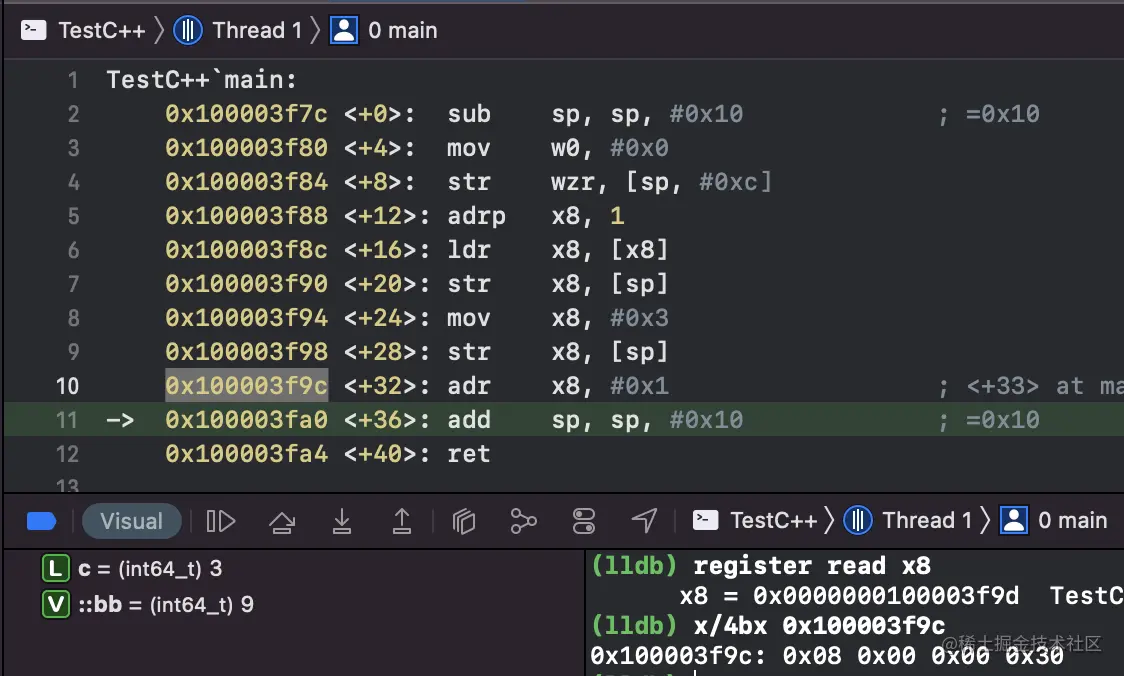
Task: Click x8 value 0x0000000100003f9d in console
Action: [x=885, y=595]
